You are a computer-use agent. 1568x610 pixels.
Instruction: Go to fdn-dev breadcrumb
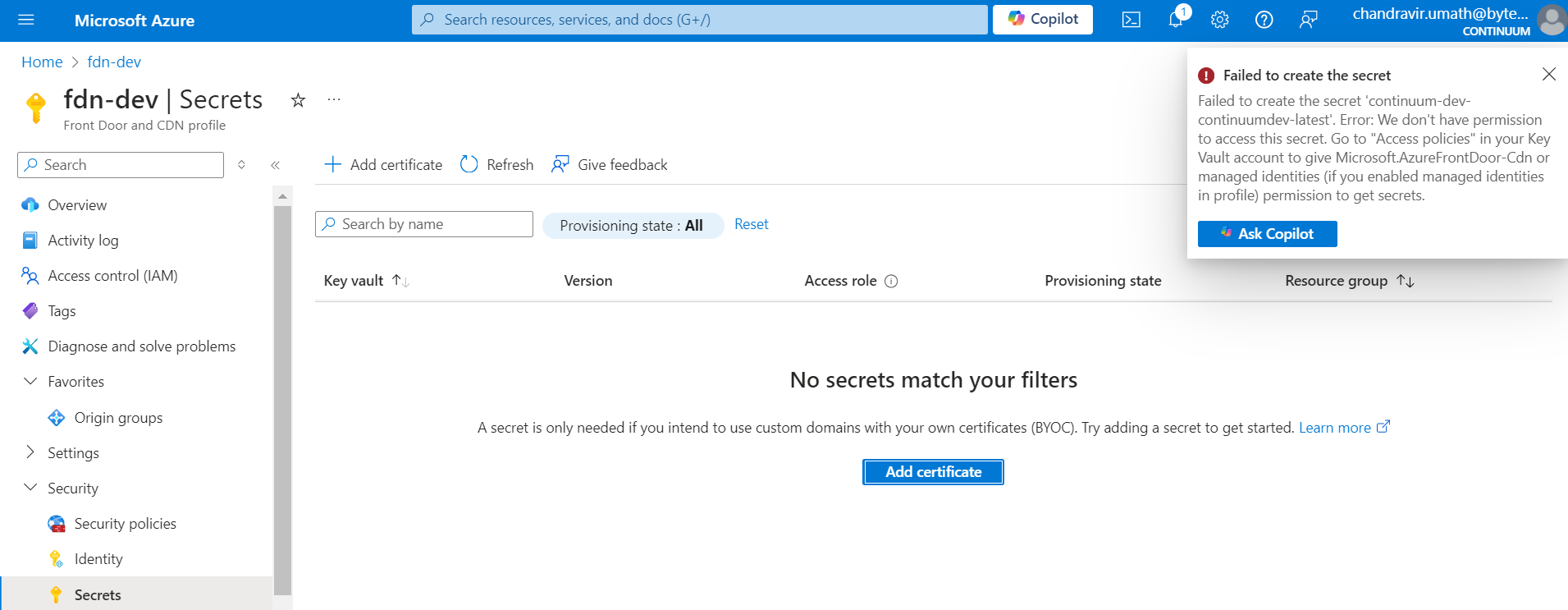point(114,62)
